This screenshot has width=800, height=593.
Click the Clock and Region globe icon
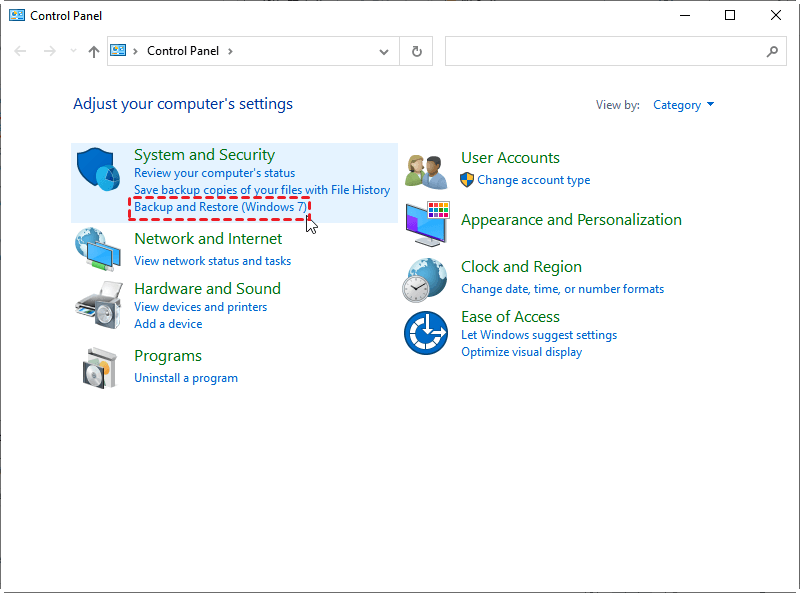425,279
